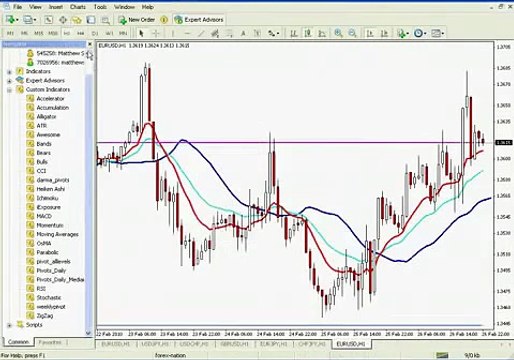Screen dimensions: 514x360
Task: Select the ZigZag indicator
Action: pos(45,316)
